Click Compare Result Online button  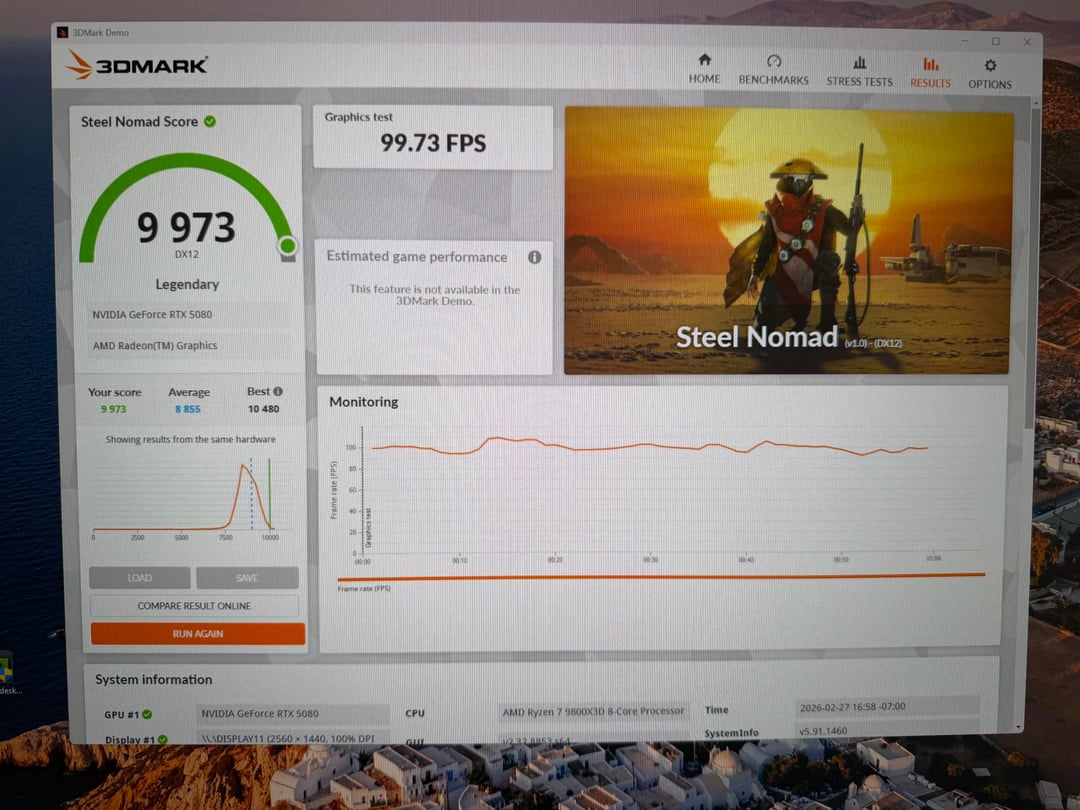coord(194,606)
